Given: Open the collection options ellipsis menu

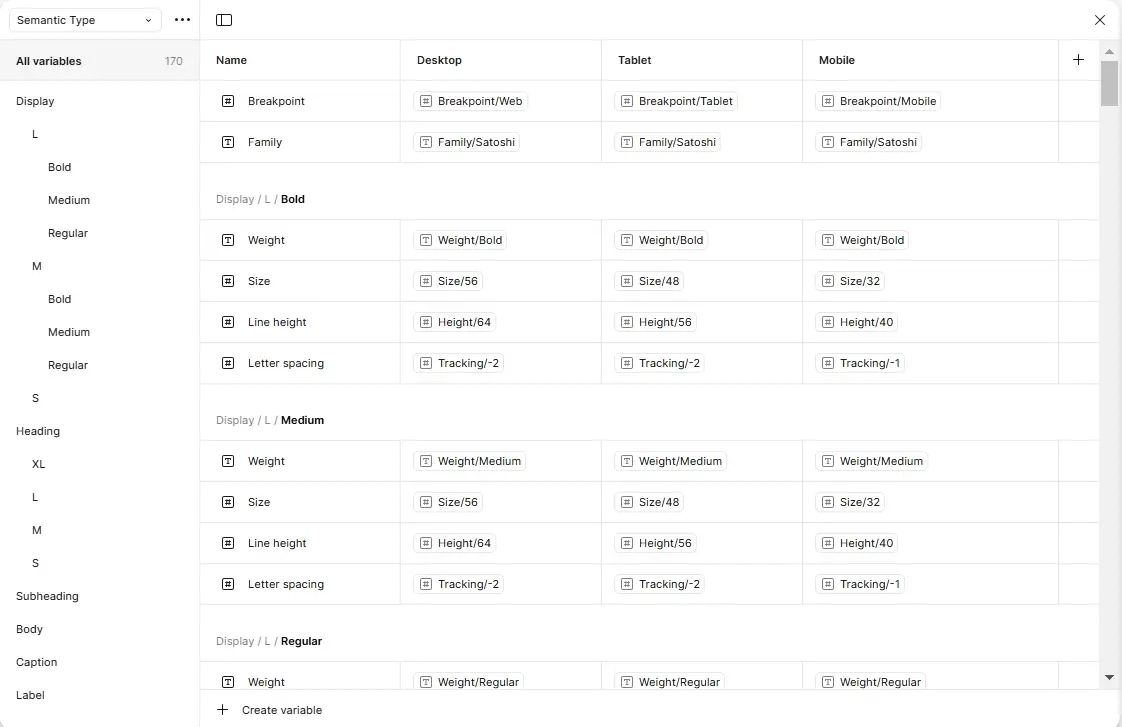Looking at the screenshot, I should coord(182,20).
